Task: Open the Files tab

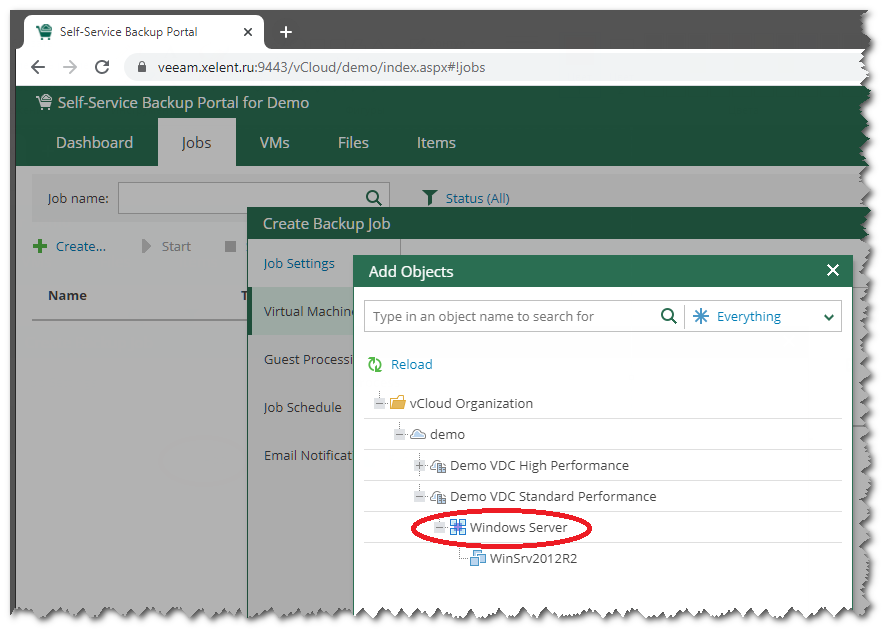Action: [x=353, y=142]
